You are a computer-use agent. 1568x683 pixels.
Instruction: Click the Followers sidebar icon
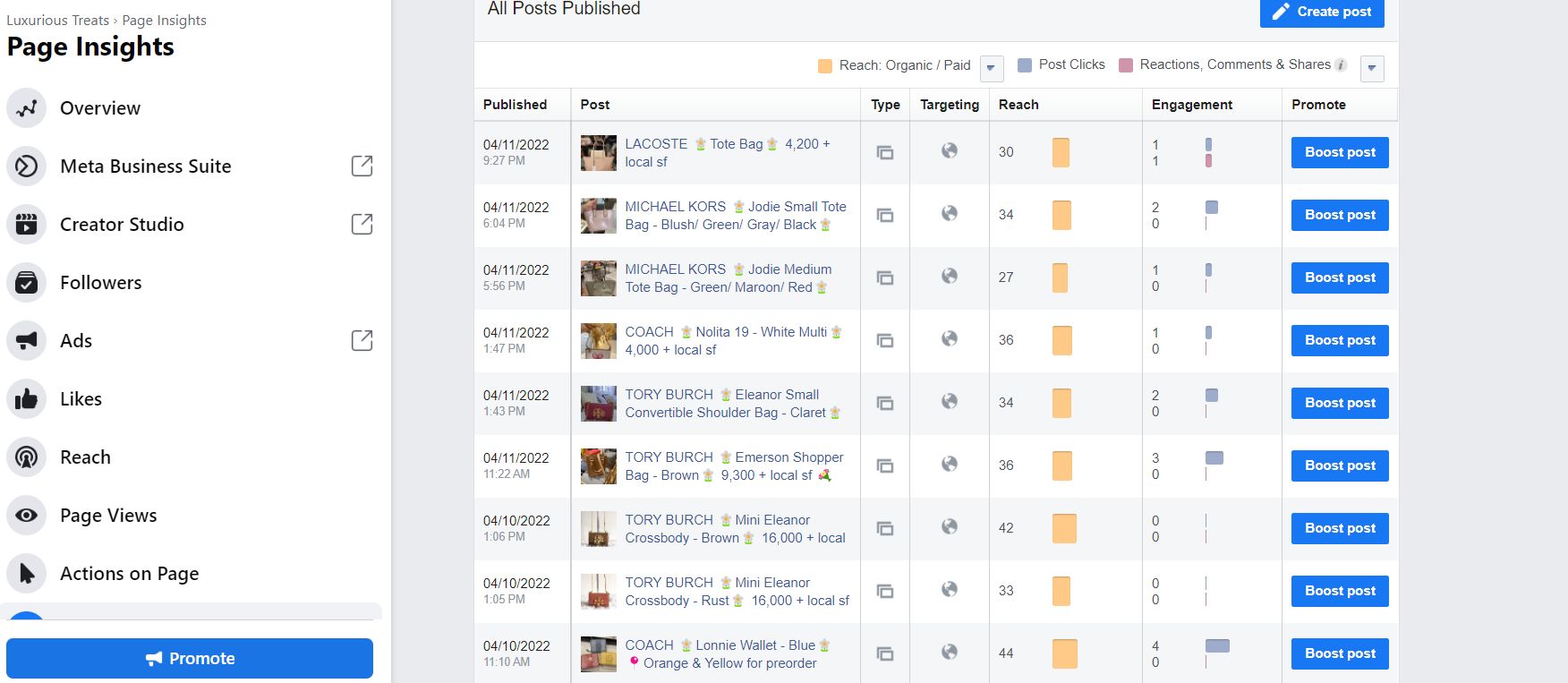27,283
